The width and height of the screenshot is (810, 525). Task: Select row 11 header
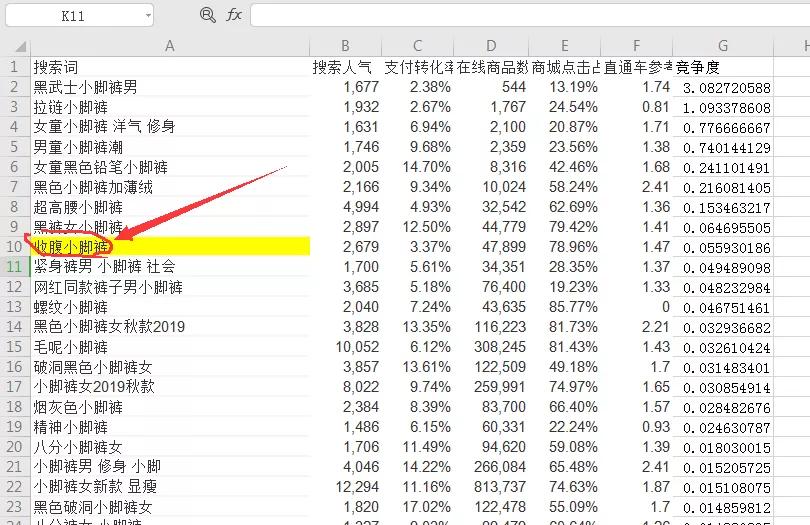pyautogui.click(x=14, y=267)
